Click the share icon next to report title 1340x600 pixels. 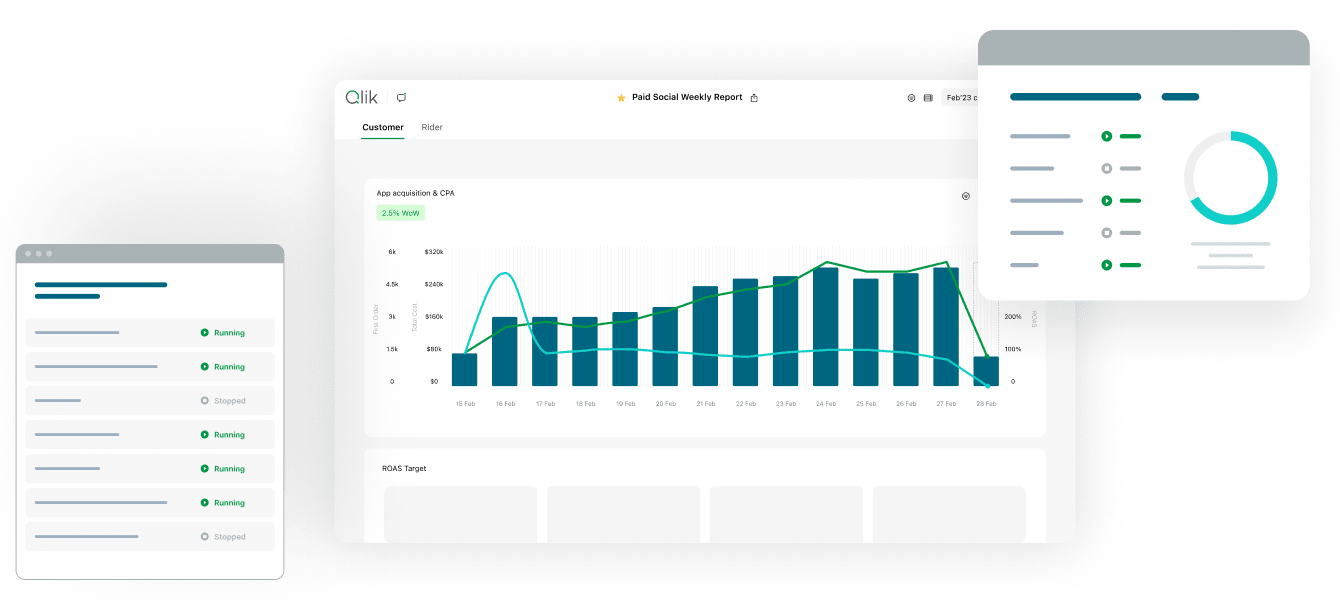pyautogui.click(x=754, y=97)
